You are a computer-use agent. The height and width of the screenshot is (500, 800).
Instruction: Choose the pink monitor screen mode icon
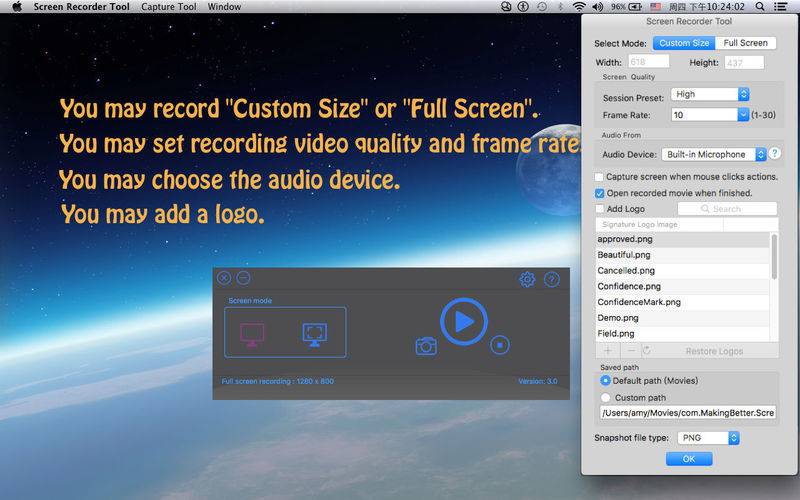tap(252, 335)
